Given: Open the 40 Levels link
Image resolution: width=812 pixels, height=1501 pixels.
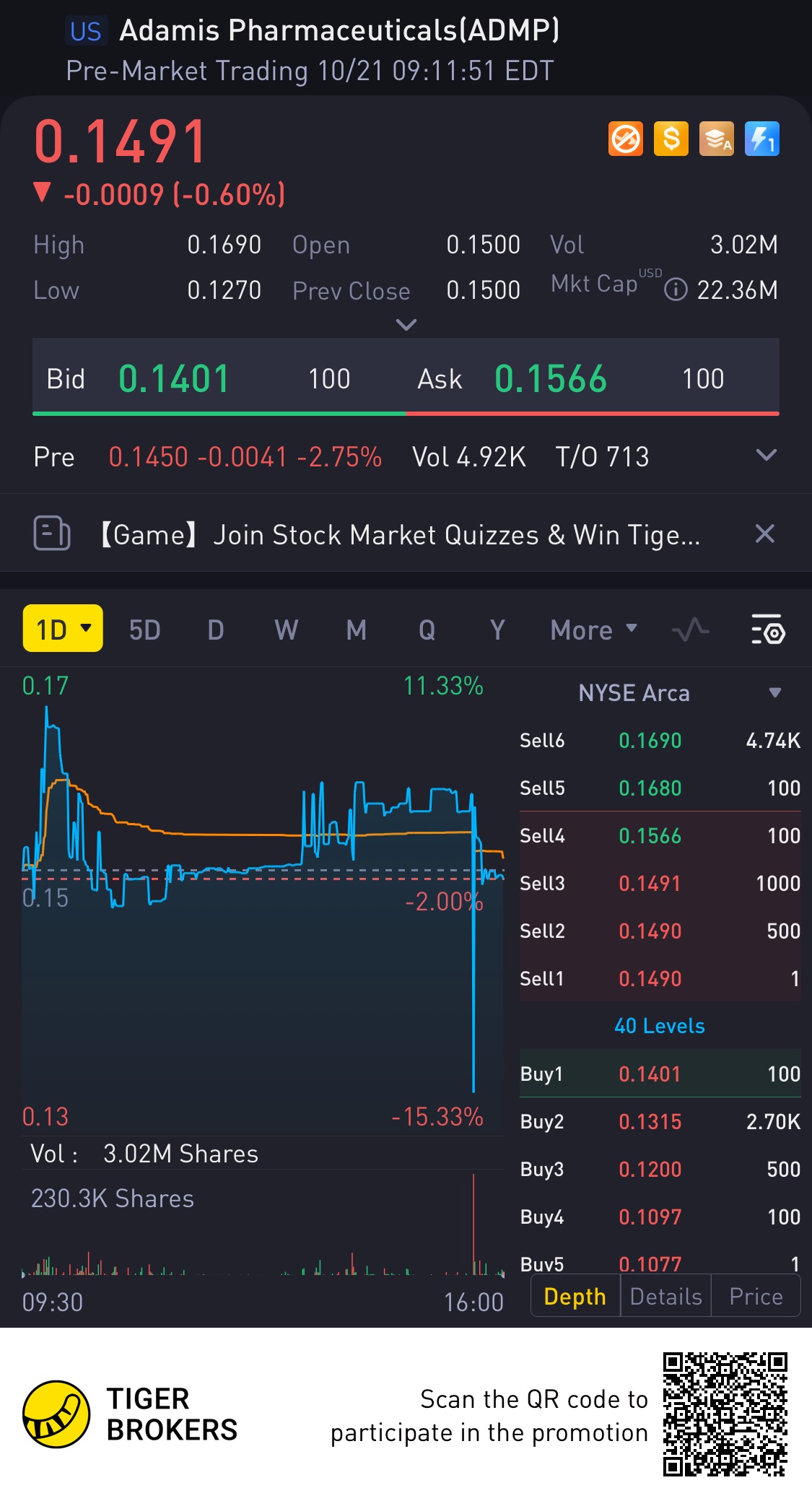Looking at the screenshot, I should [x=660, y=1025].
